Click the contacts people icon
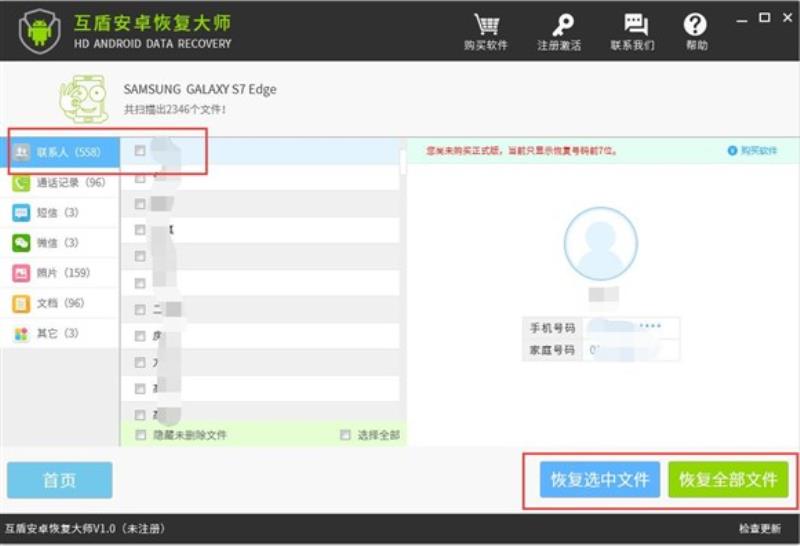 click(21, 152)
